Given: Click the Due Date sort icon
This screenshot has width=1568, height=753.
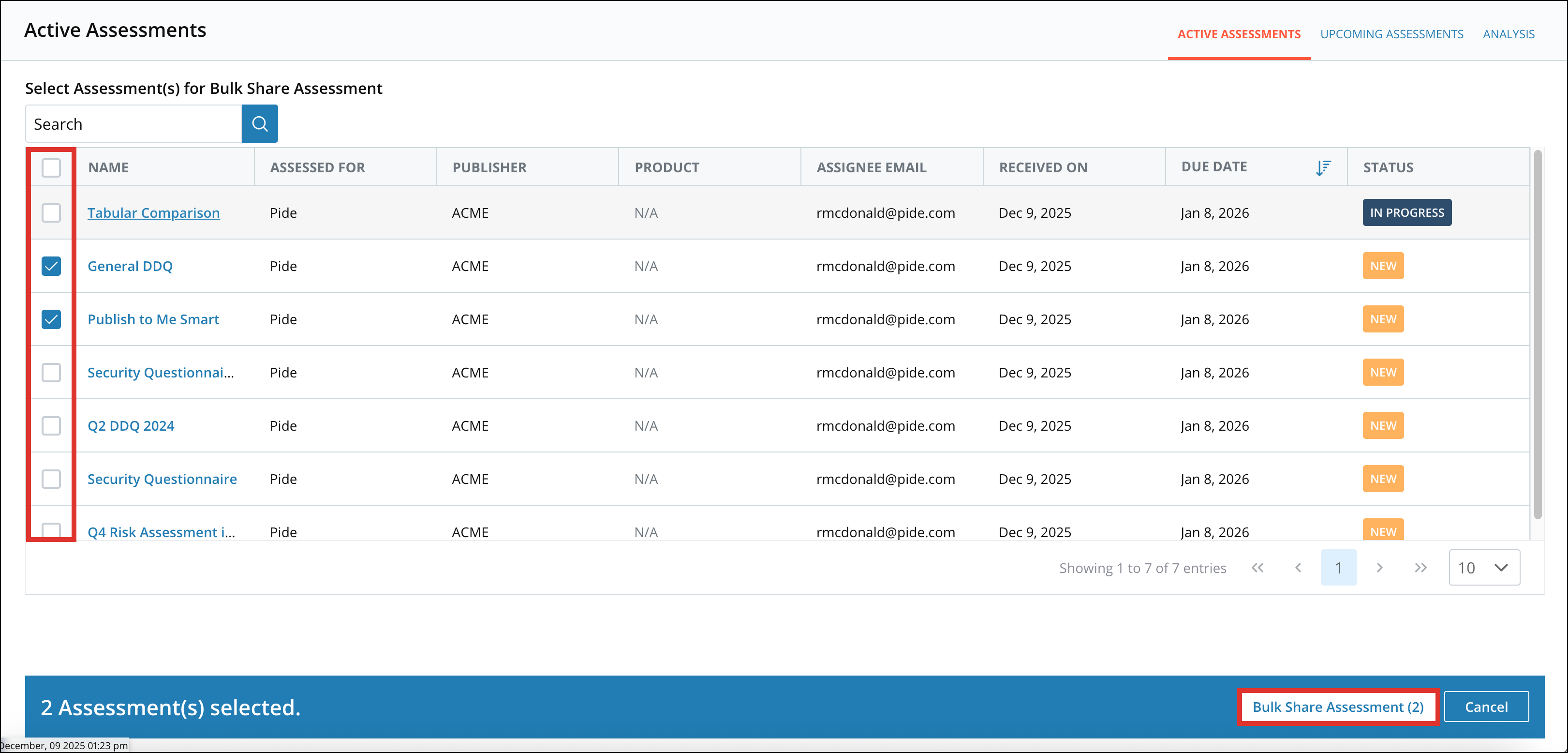Looking at the screenshot, I should tap(1322, 167).
